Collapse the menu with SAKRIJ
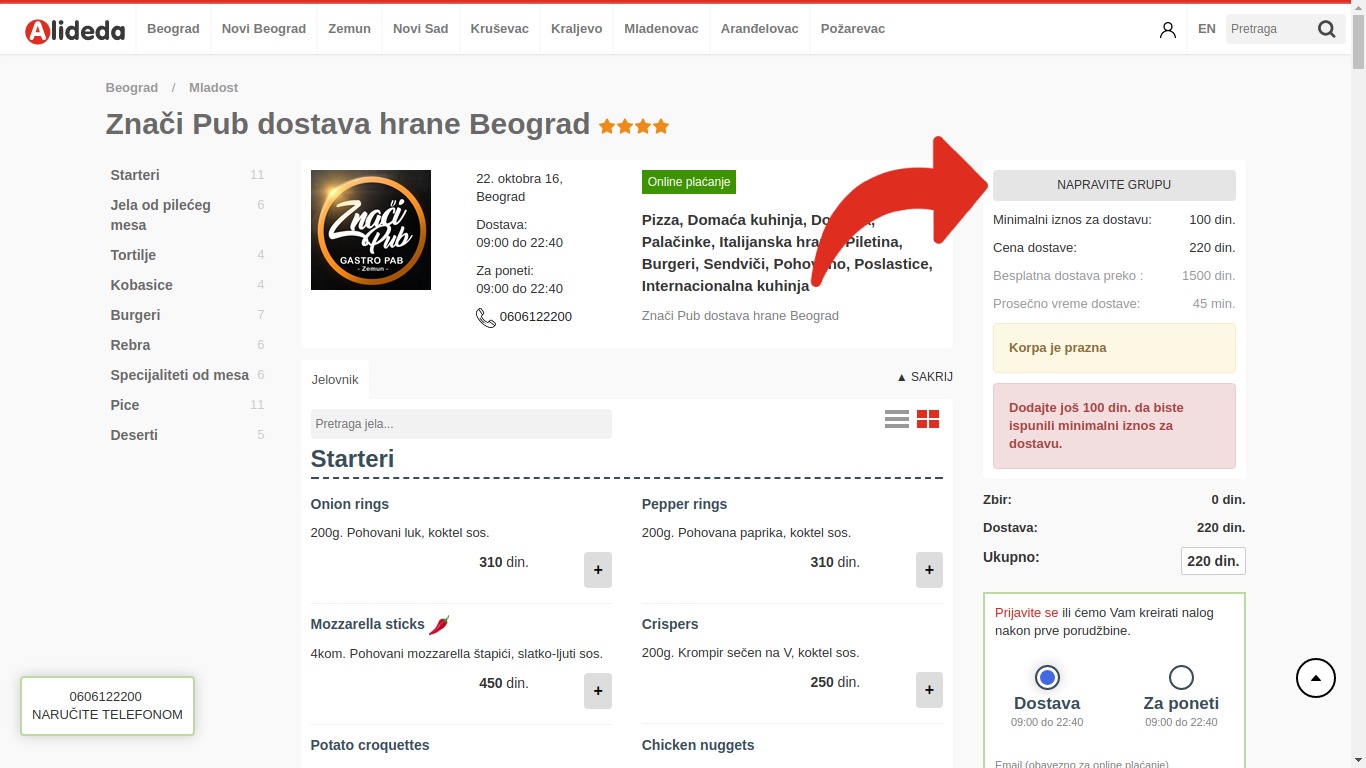1366x768 pixels. coord(924,377)
